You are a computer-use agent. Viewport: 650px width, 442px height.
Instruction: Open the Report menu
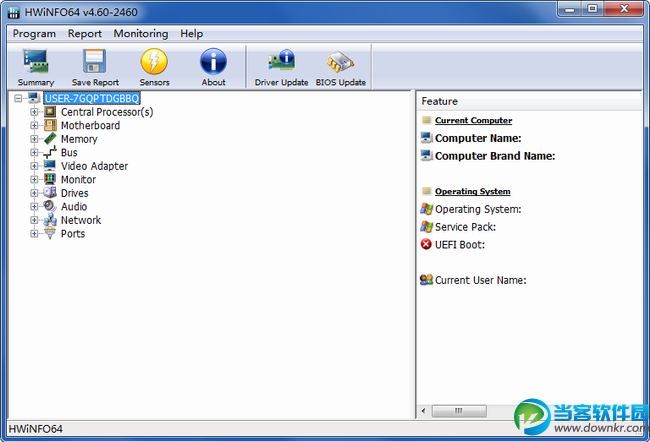click(x=85, y=34)
